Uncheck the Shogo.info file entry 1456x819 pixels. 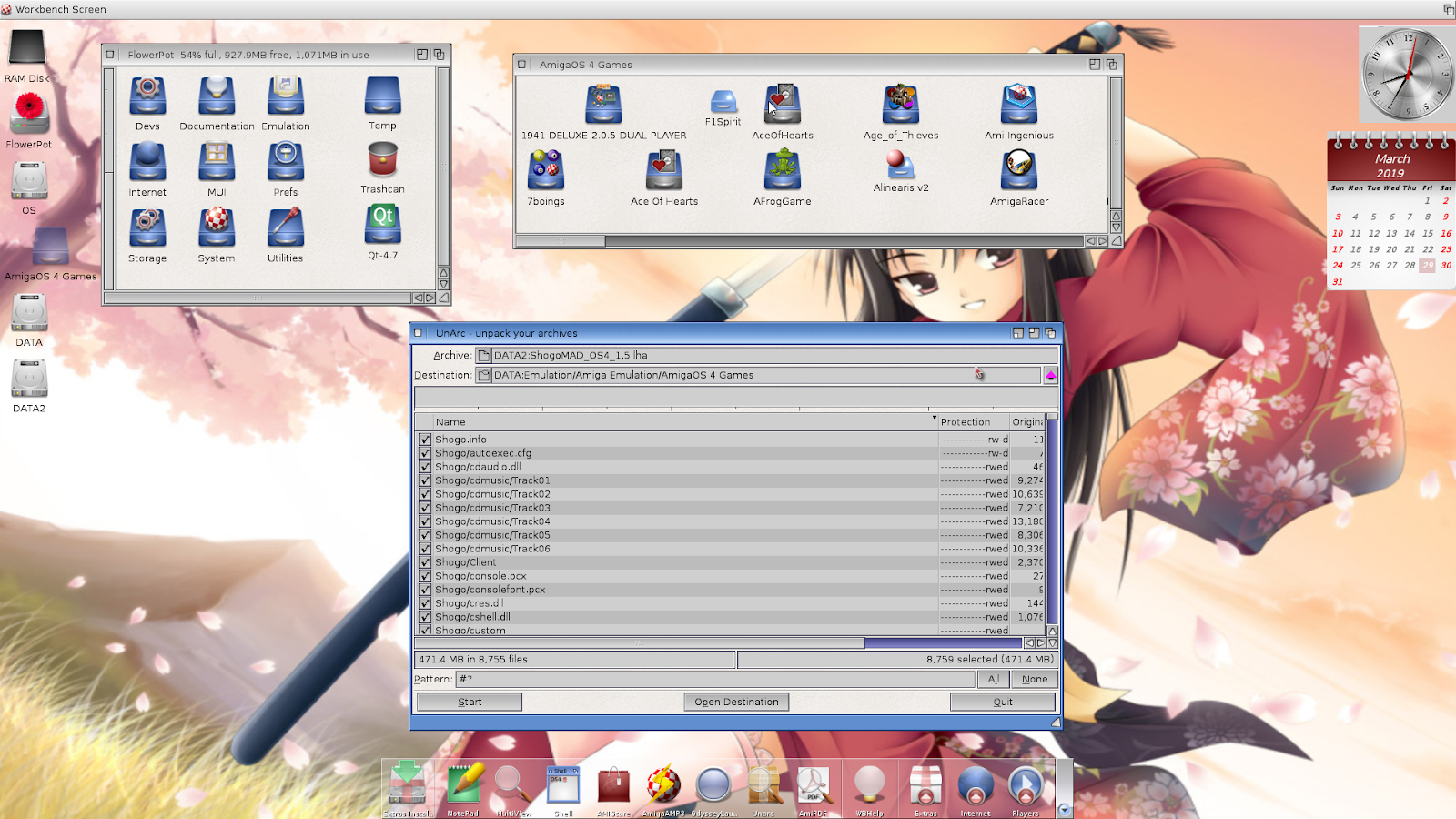point(425,440)
